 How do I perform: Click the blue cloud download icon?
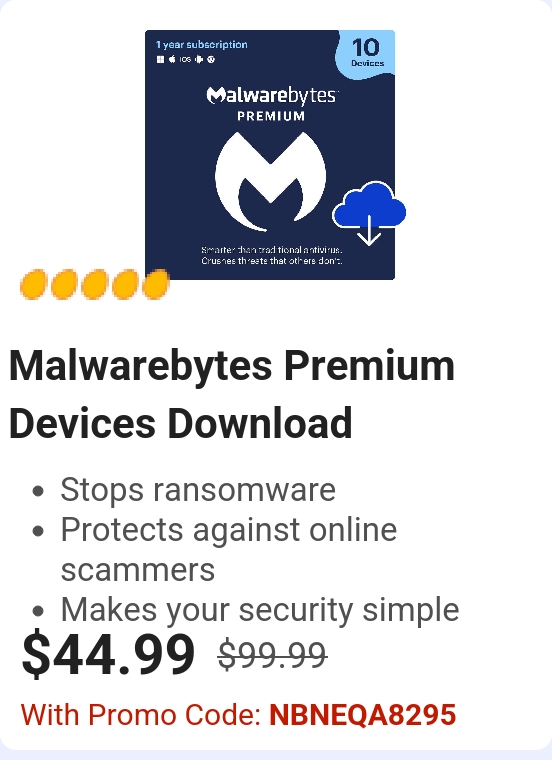click(x=369, y=212)
